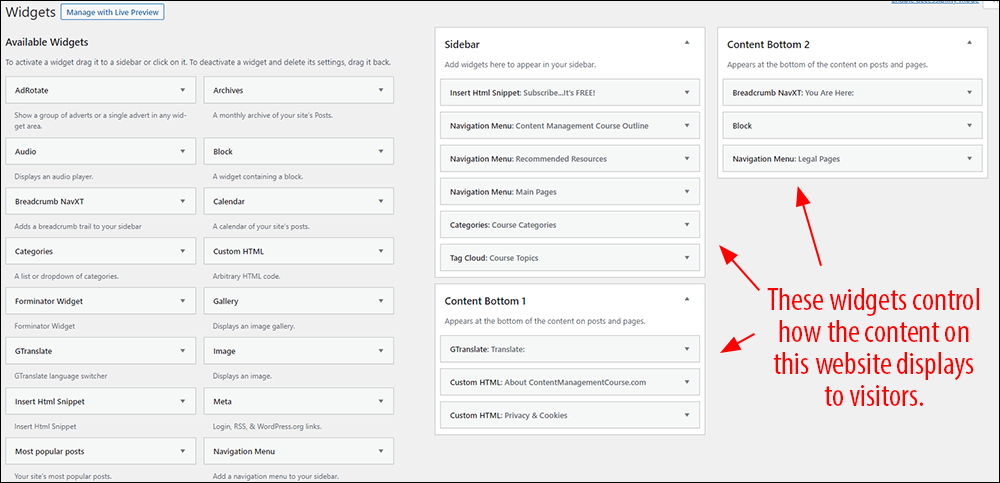The width and height of the screenshot is (1000, 483).
Task: Click the Widgets page title
Action: pos(30,12)
